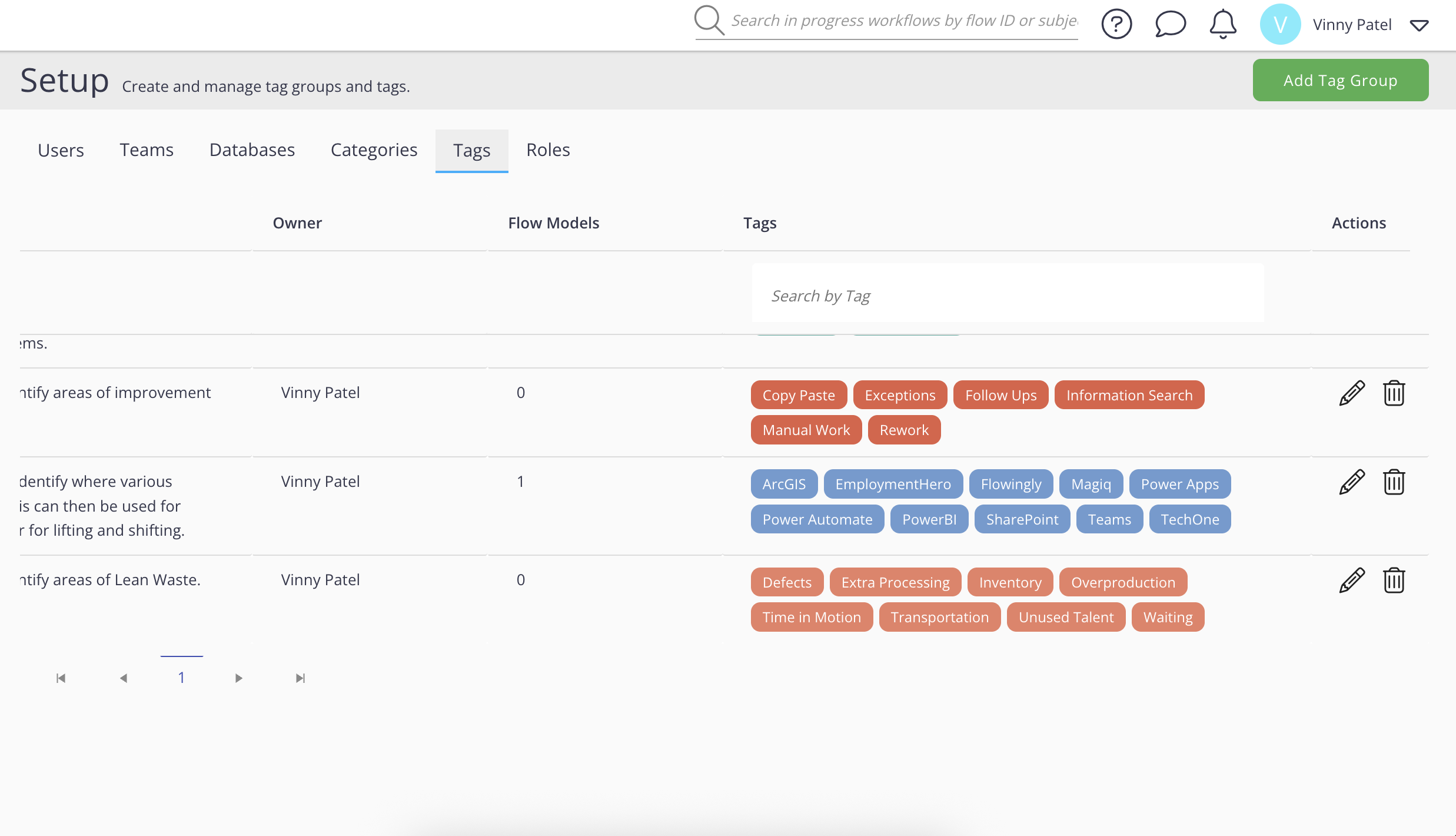Switch to the Users tab
The height and width of the screenshot is (836, 1456).
(61, 150)
